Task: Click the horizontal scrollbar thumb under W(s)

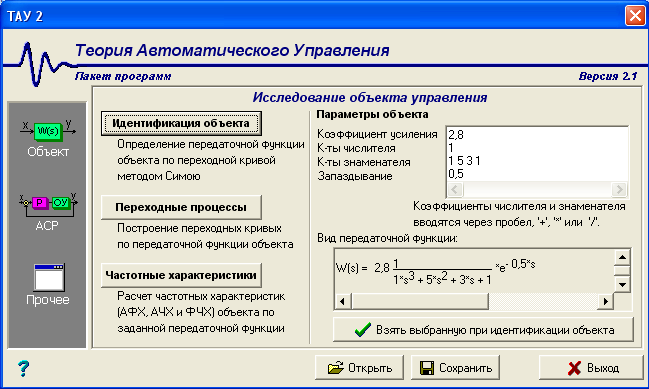Action: [420, 301]
